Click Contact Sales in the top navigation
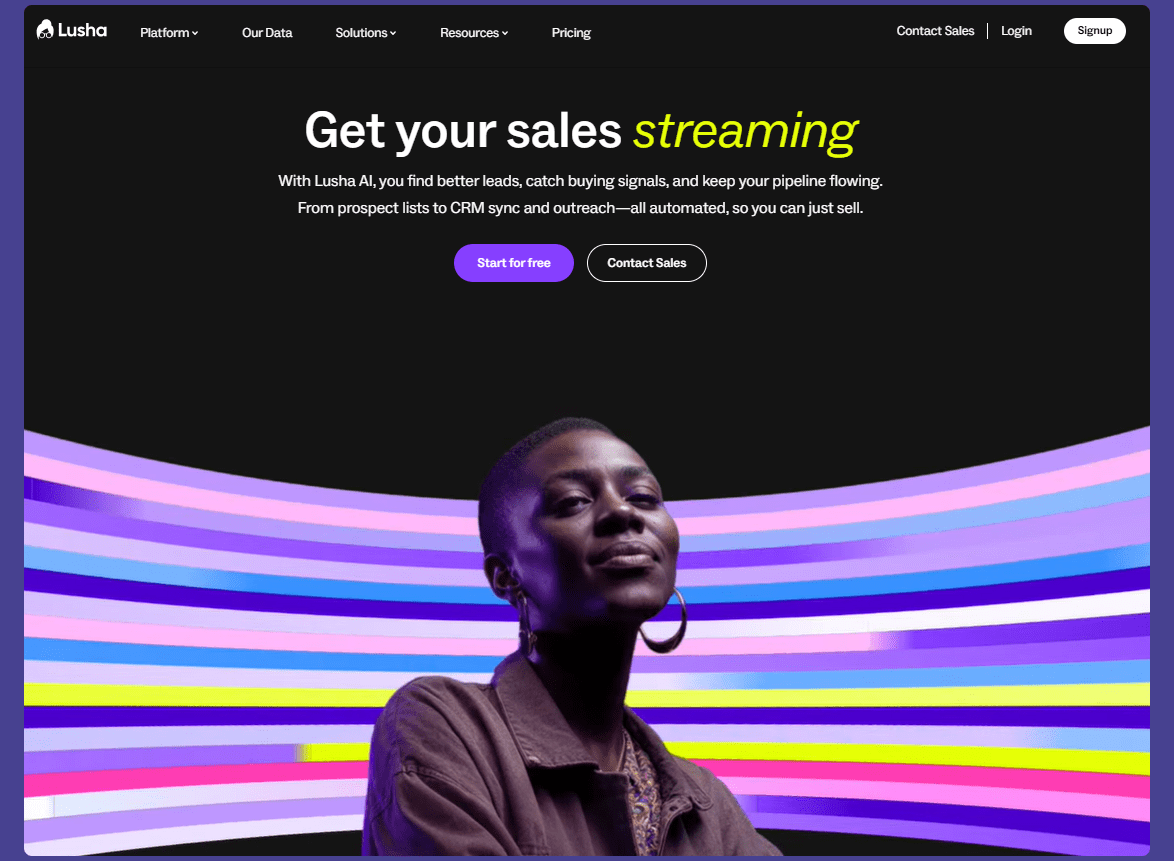The image size is (1174, 861). (935, 31)
